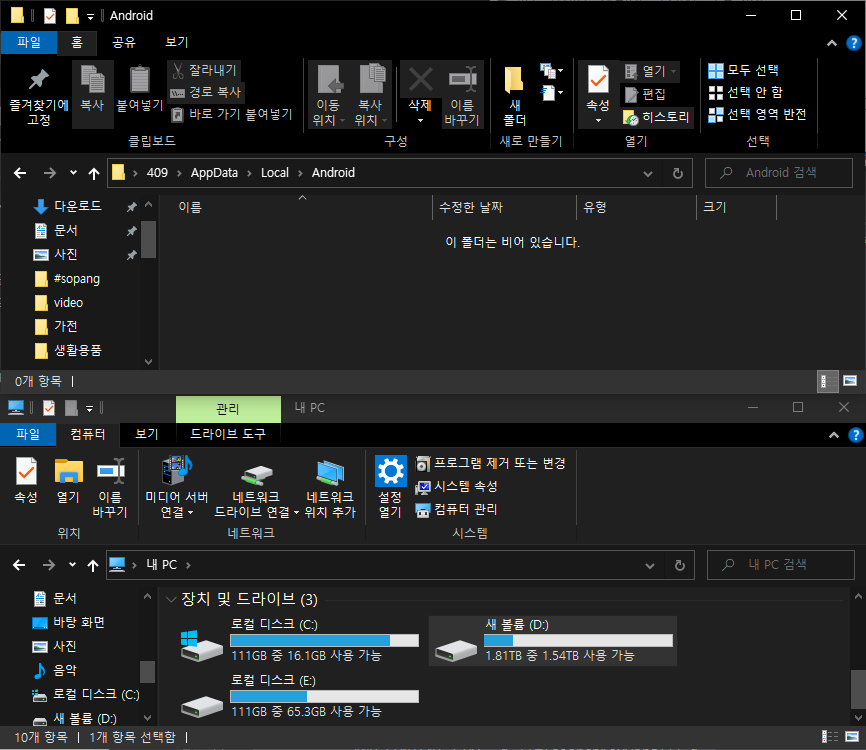
Task: Go up one folder level in Android window
Action: tap(94, 173)
